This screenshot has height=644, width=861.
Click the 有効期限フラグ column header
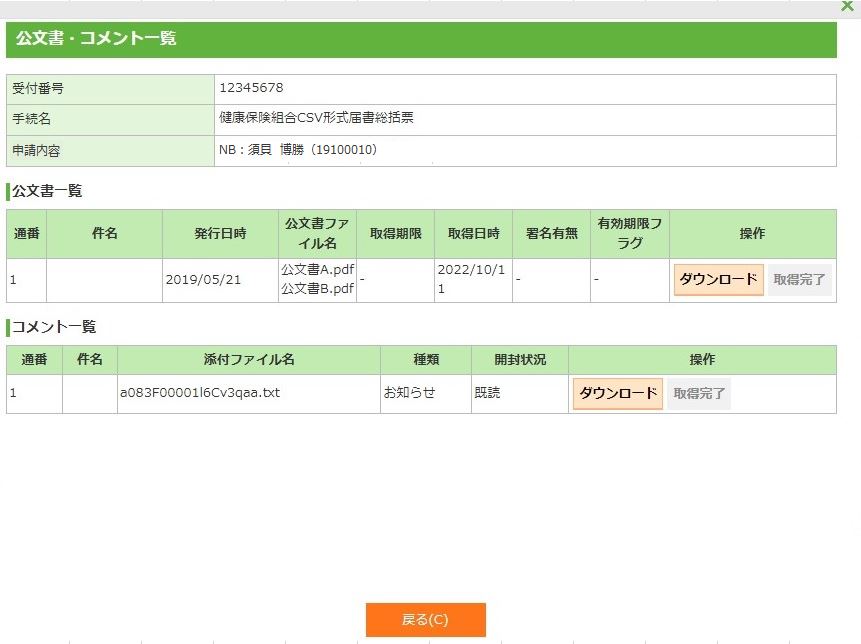pos(629,233)
